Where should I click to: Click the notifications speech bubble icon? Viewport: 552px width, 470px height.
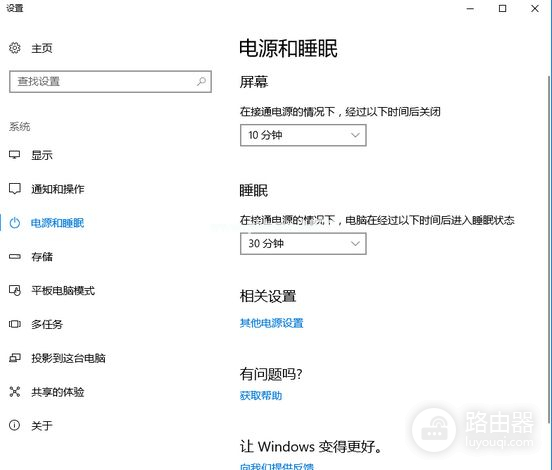pyautogui.click(x=15, y=189)
